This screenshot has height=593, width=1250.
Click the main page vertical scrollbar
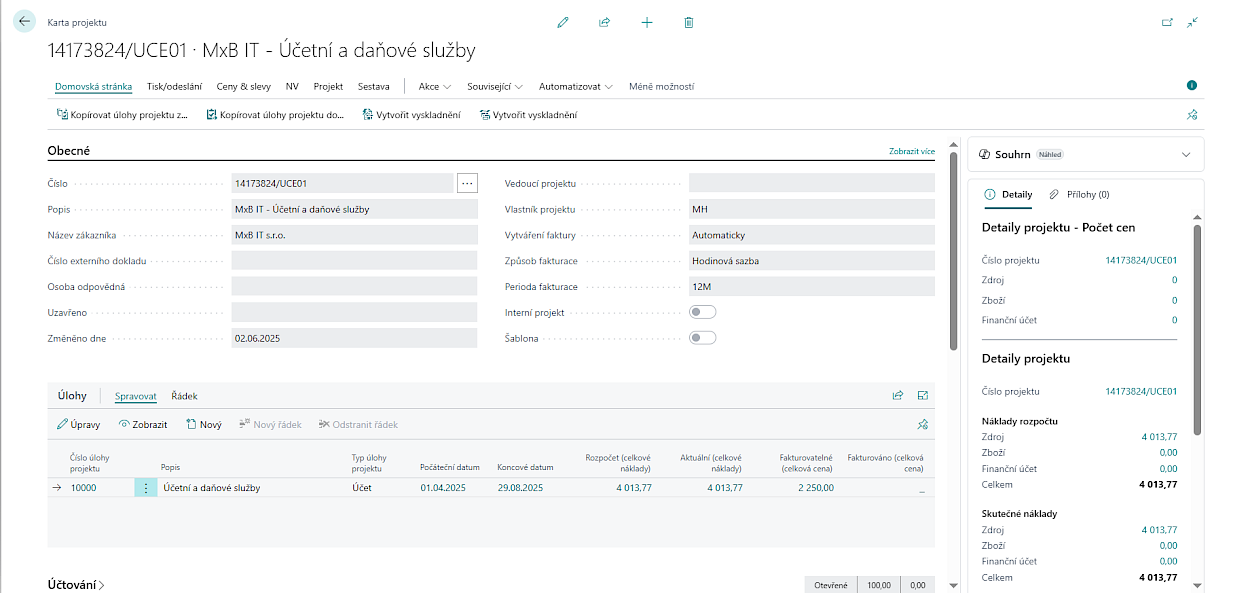point(954,250)
